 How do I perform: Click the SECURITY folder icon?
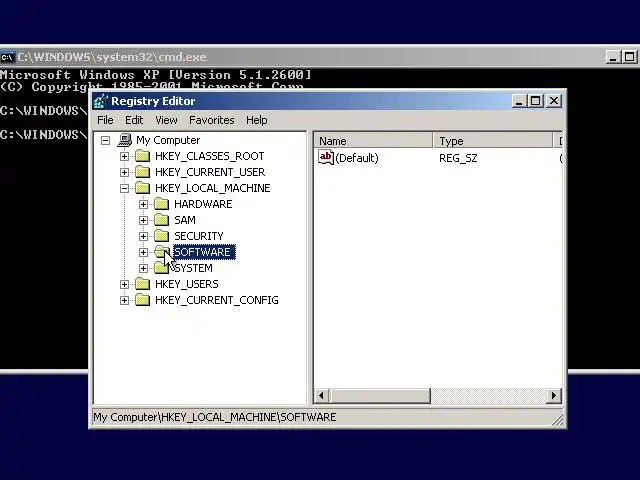coord(162,236)
